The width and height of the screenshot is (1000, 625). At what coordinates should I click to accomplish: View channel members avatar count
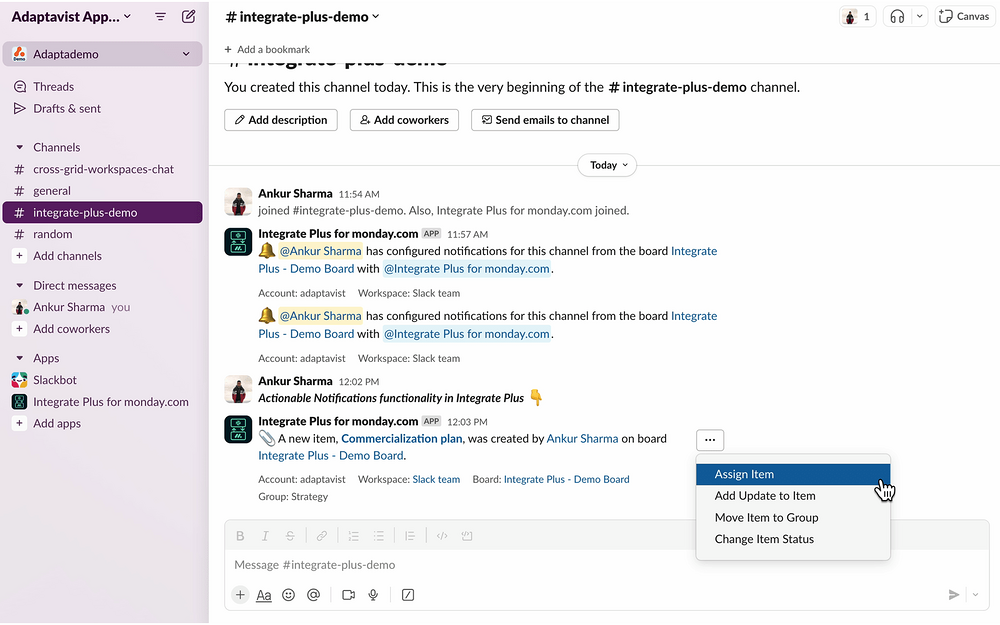pos(857,17)
